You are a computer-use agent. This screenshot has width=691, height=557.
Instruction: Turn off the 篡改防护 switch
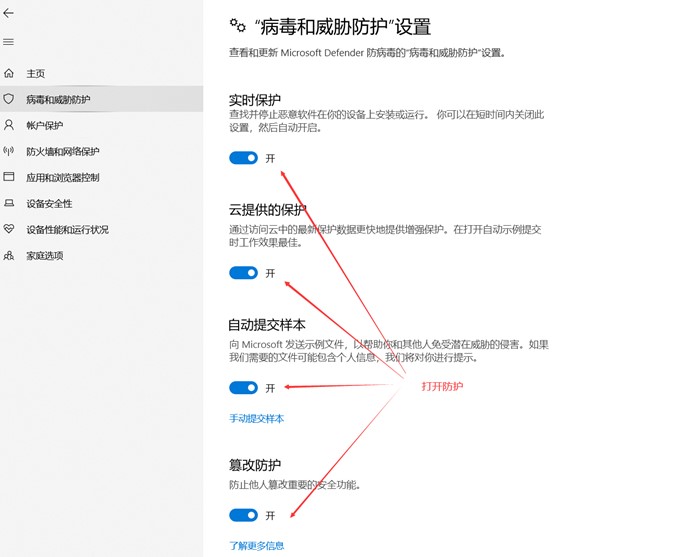coord(243,515)
